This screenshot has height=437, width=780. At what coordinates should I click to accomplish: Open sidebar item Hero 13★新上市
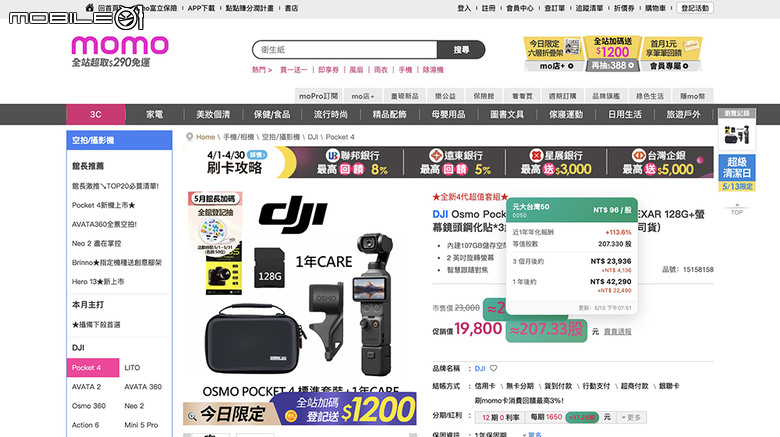coord(98,281)
